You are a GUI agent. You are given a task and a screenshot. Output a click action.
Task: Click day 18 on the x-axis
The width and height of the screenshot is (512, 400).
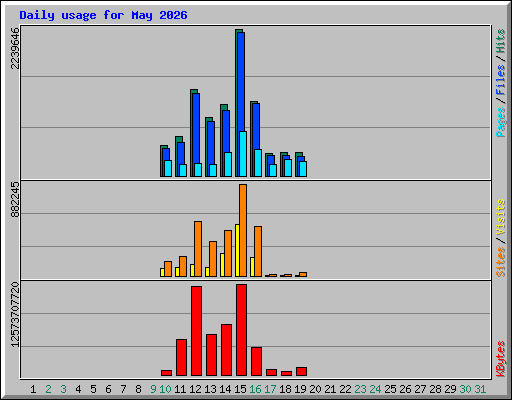(x=285, y=389)
